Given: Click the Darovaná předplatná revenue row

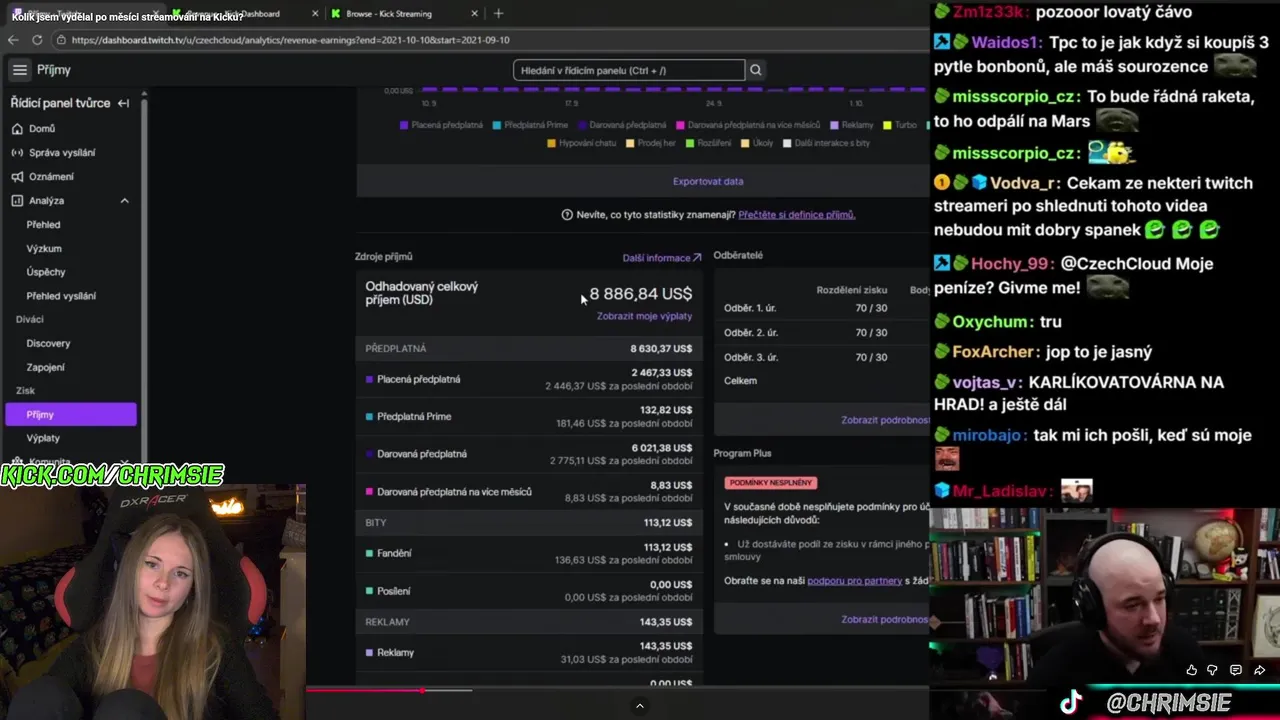Looking at the screenshot, I should (x=529, y=454).
